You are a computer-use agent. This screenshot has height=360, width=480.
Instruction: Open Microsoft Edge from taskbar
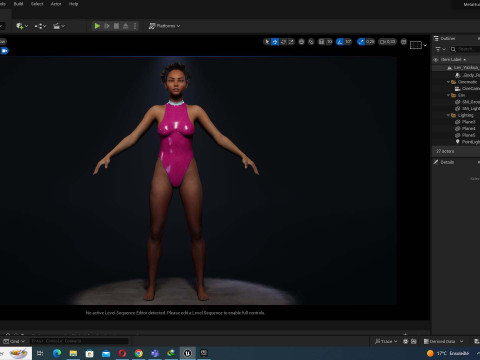[57, 353]
